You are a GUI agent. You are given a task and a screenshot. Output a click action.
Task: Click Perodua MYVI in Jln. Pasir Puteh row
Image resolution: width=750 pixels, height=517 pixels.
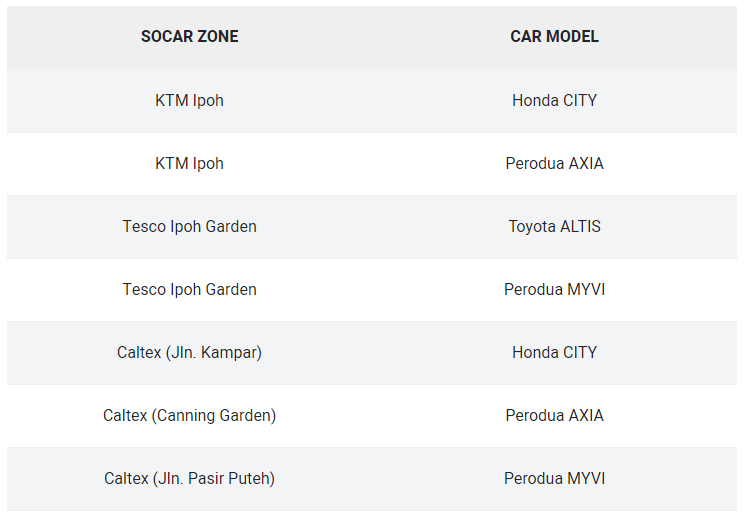(554, 478)
